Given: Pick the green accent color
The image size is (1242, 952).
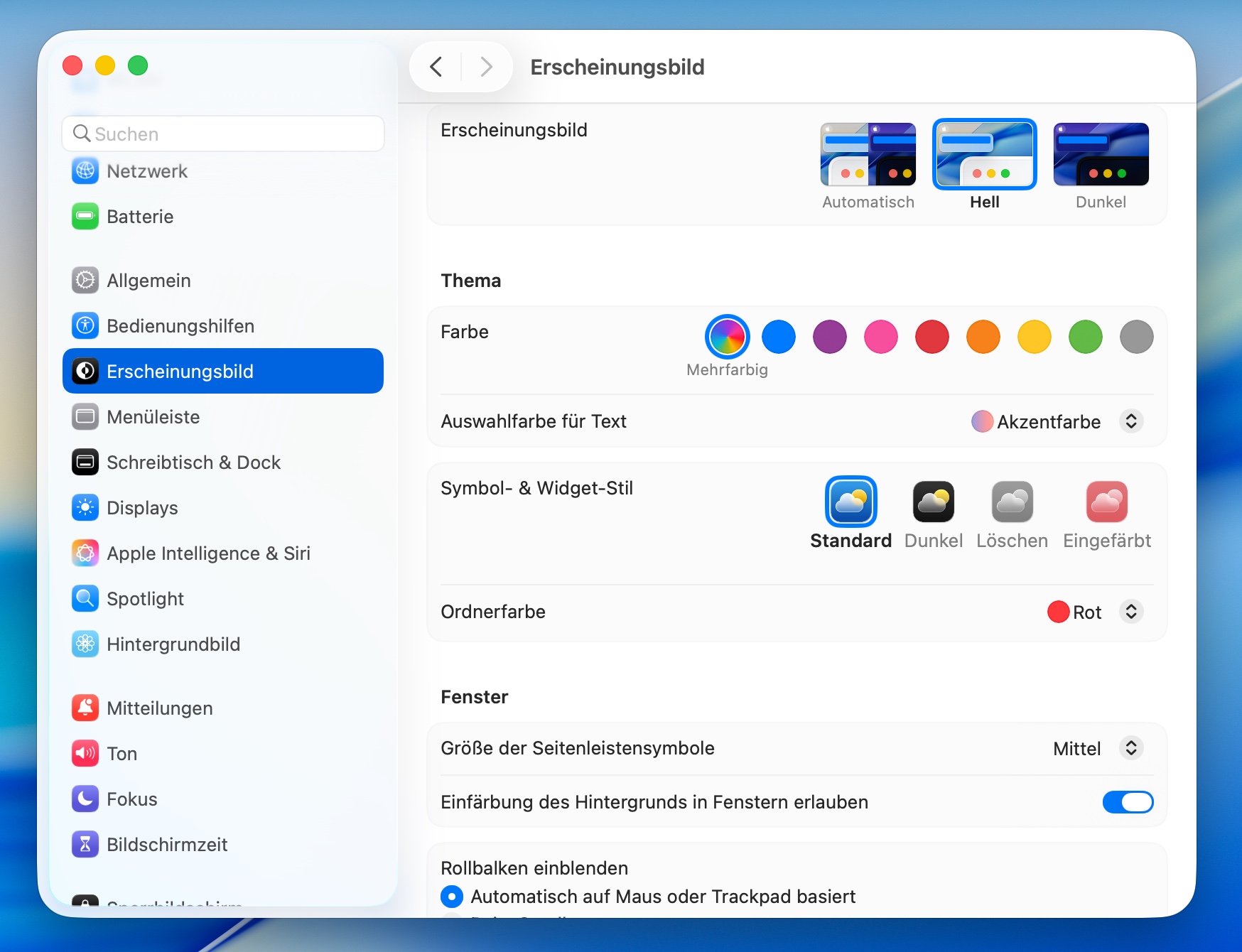Looking at the screenshot, I should (x=1086, y=337).
